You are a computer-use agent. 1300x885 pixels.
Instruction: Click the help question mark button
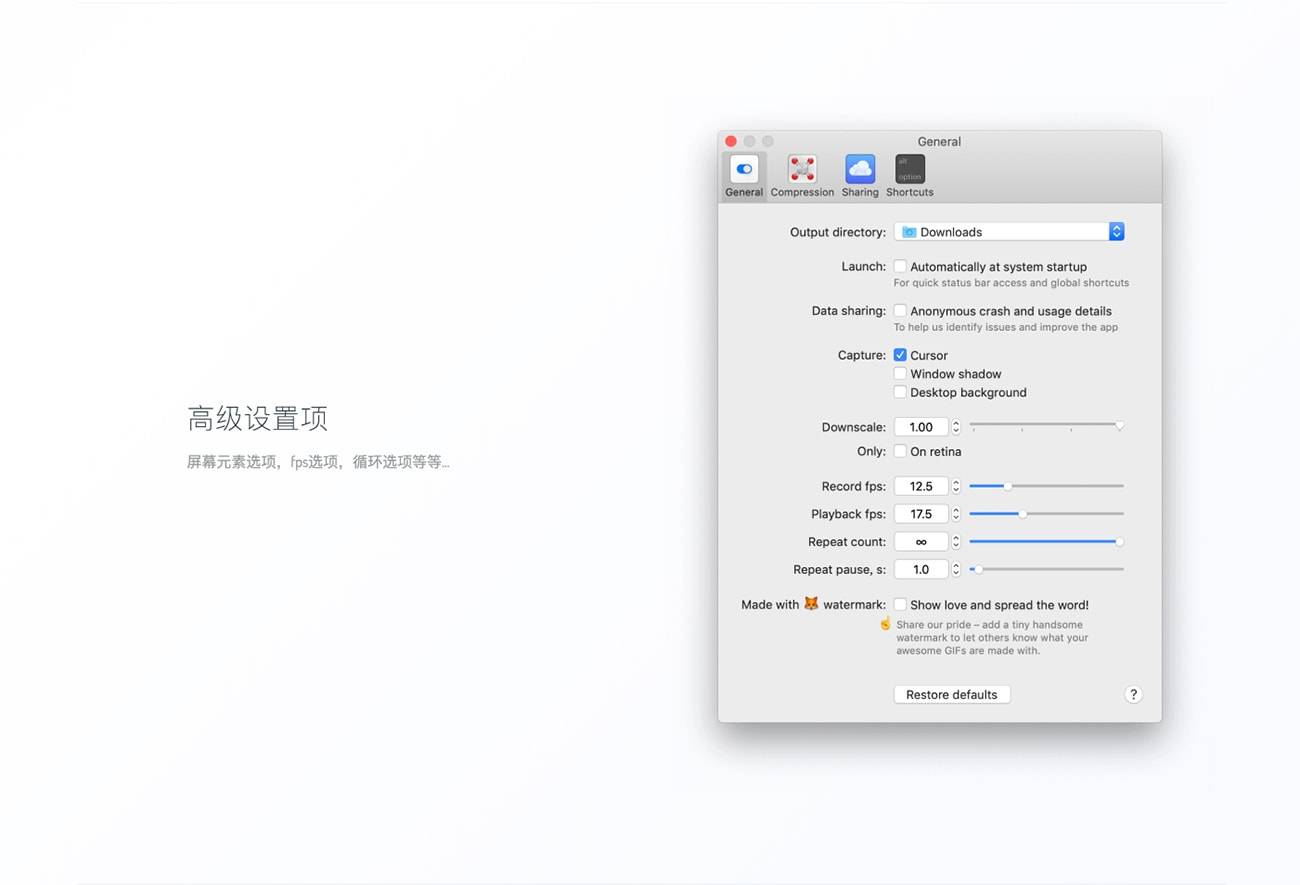coord(1133,695)
